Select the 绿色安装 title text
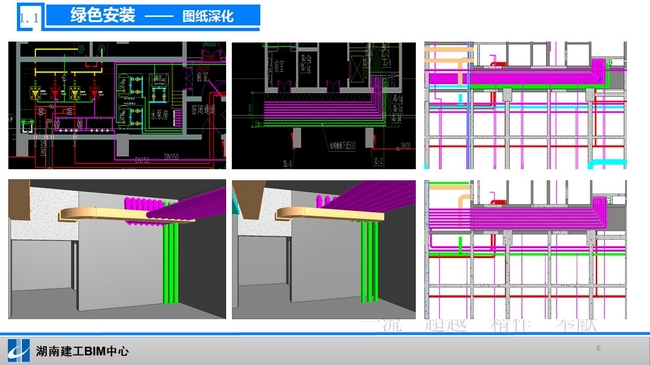This screenshot has height=365, width=650. 103,16
